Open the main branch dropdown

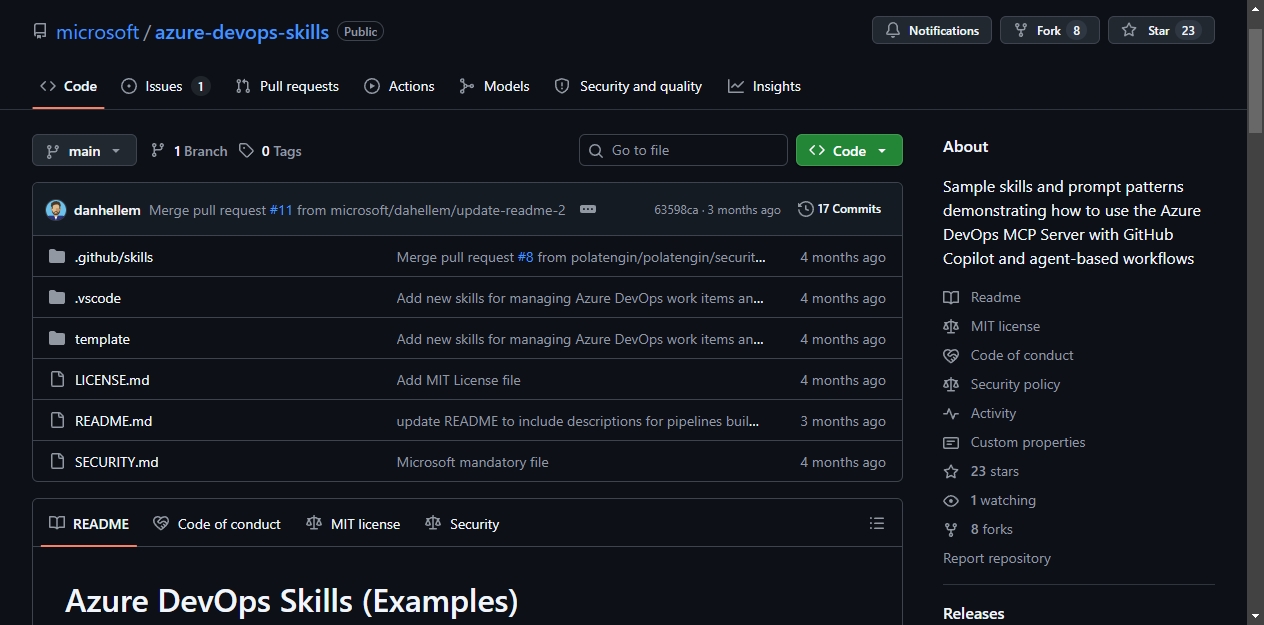click(x=84, y=151)
